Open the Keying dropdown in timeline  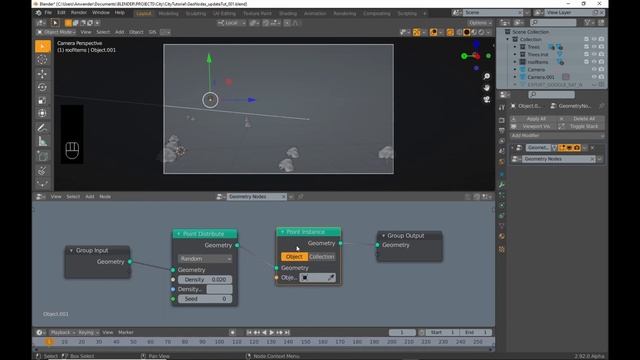pos(88,333)
